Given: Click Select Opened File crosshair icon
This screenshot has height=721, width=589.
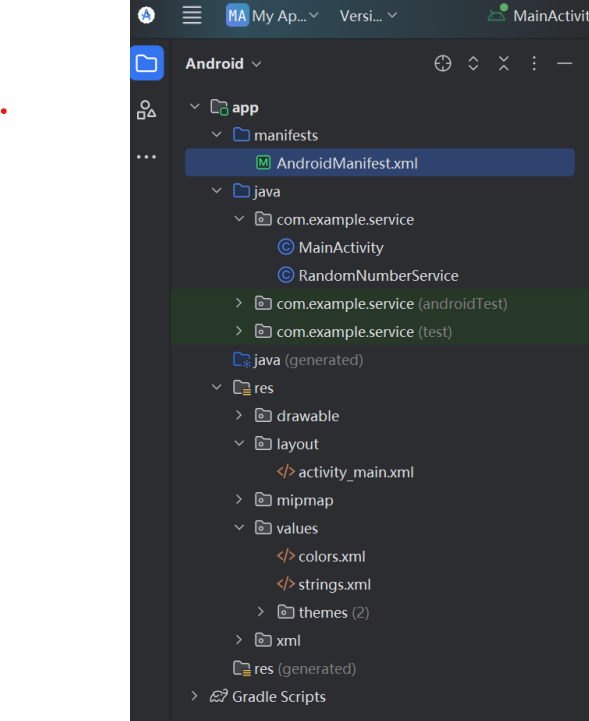Looking at the screenshot, I should tap(443, 63).
